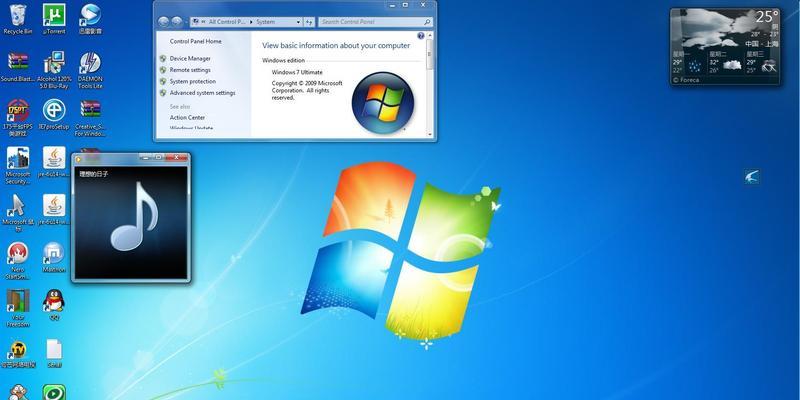Screen dimensions: 800x400
Task: Click the address bar refresh button
Action: coord(309,22)
